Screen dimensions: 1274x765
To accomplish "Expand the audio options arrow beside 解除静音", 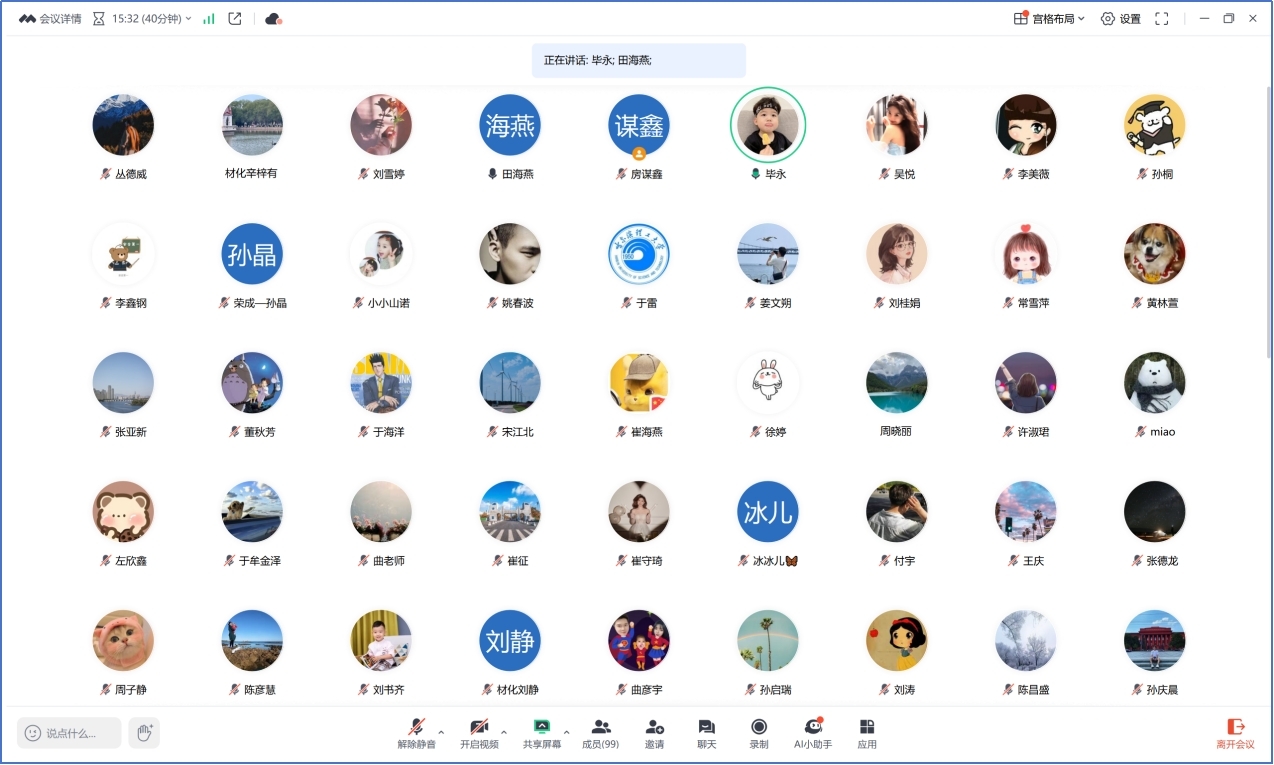I will [441, 732].
